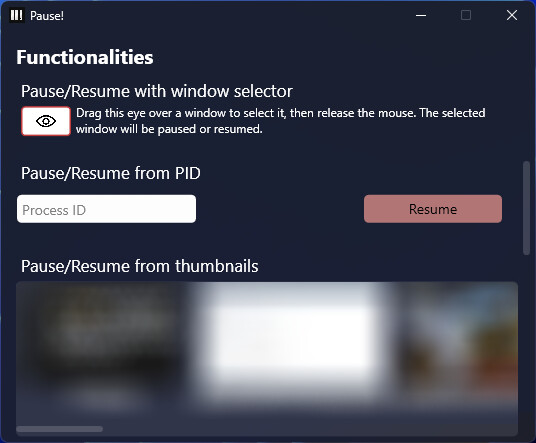
Task: Close the Pause! window
Action: [x=512, y=15]
